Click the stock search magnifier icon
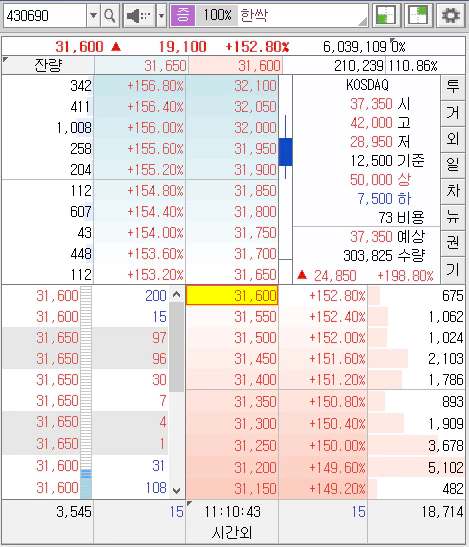The image size is (469, 547). [x=110, y=16]
